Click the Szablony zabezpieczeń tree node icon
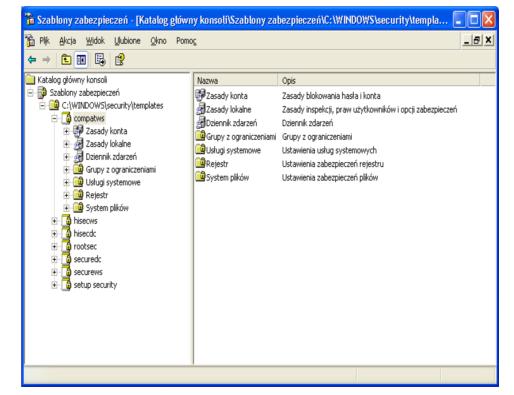 tap(42, 93)
